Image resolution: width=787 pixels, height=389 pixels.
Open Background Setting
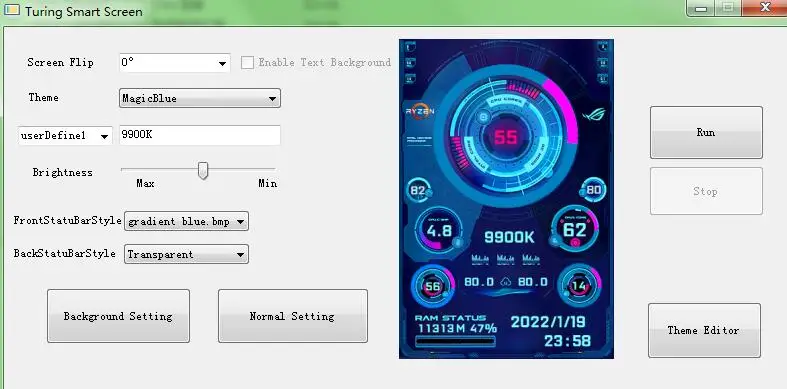tap(118, 316)
